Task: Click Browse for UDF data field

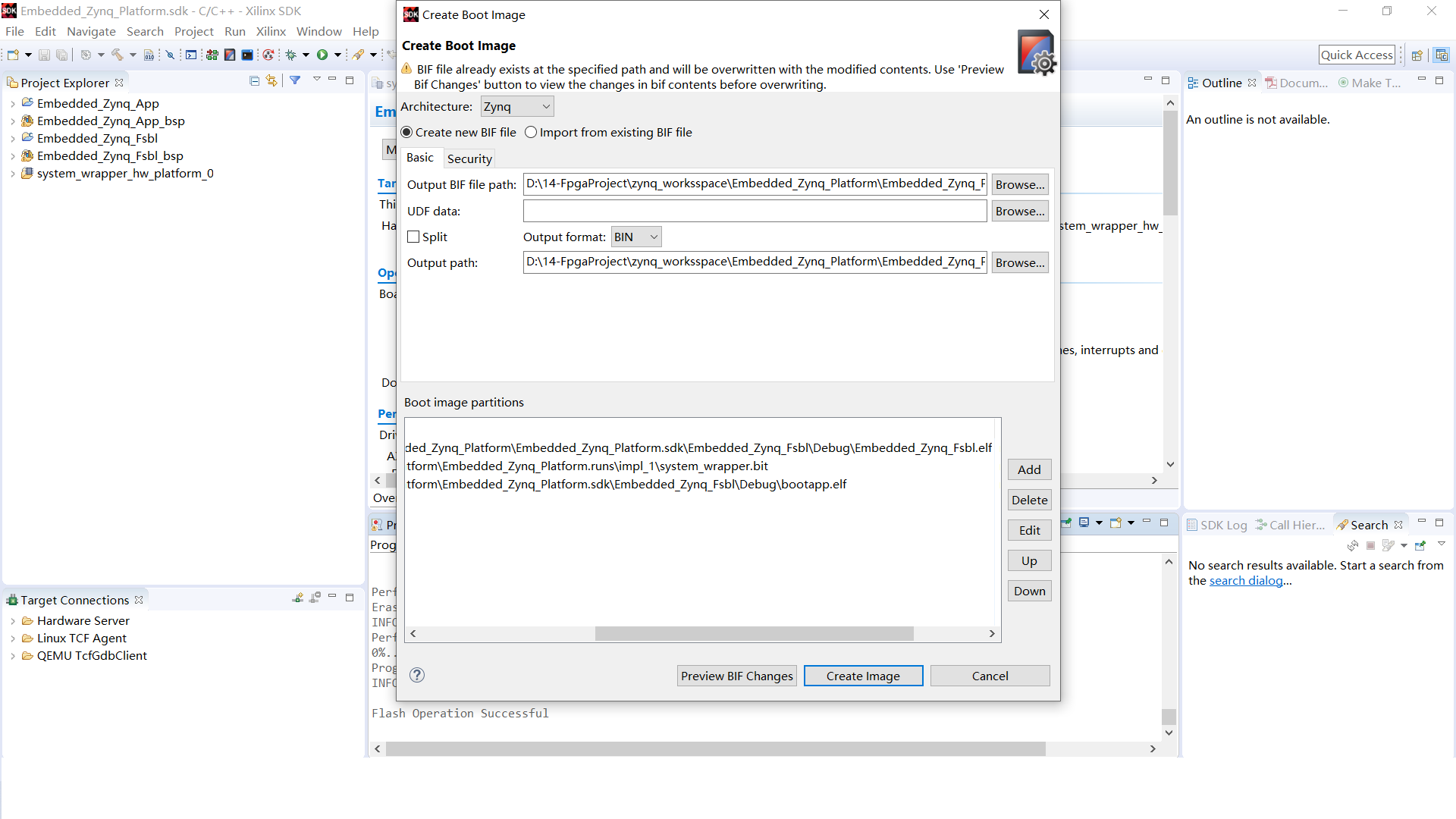Action: [x=1019, y=210]
